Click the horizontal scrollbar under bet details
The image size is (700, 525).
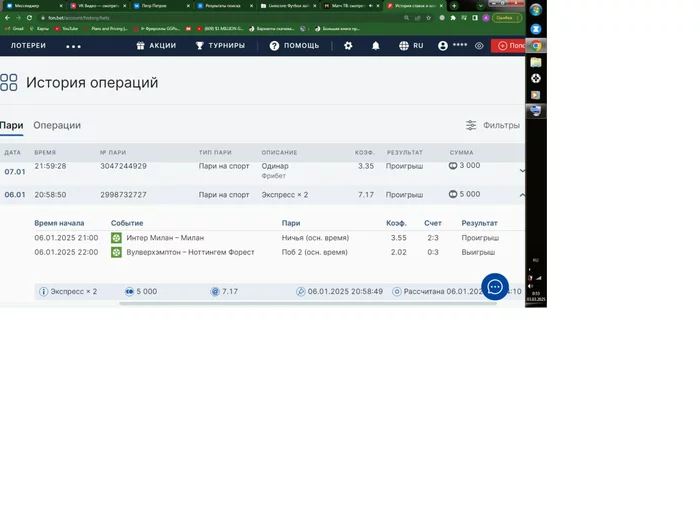click(308, 304)
